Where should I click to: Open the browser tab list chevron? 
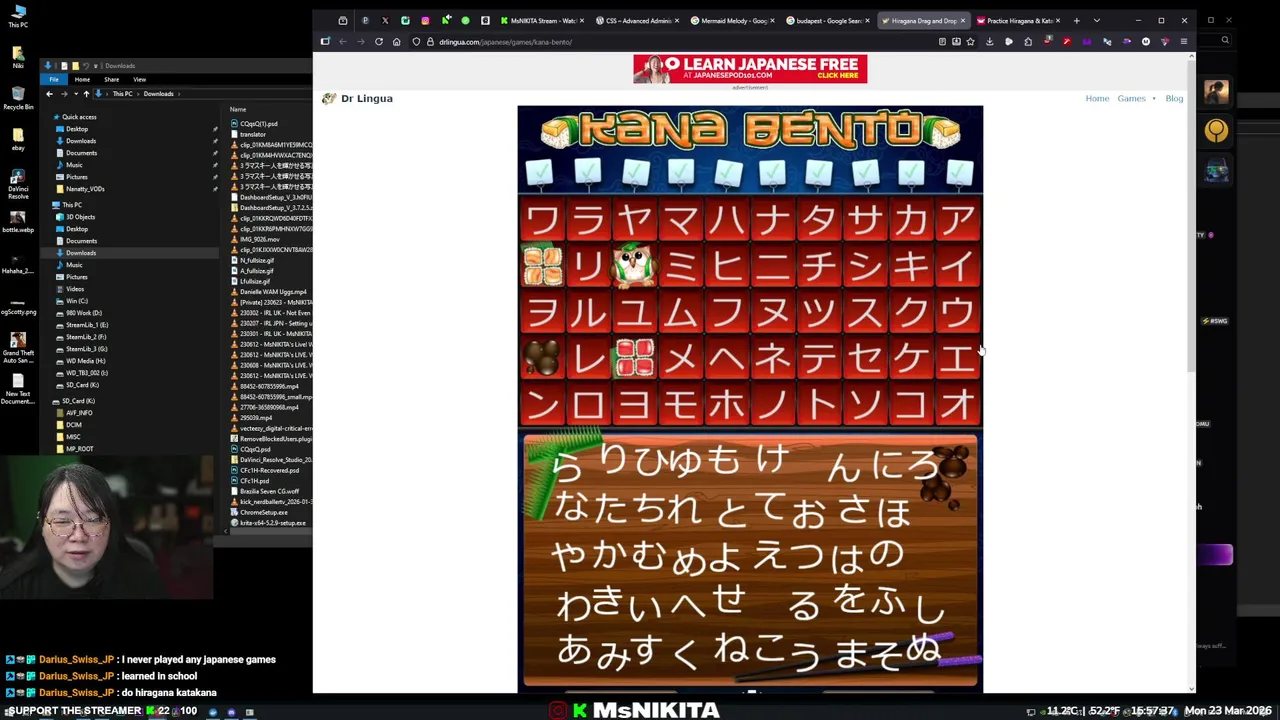coord(1097,20)
